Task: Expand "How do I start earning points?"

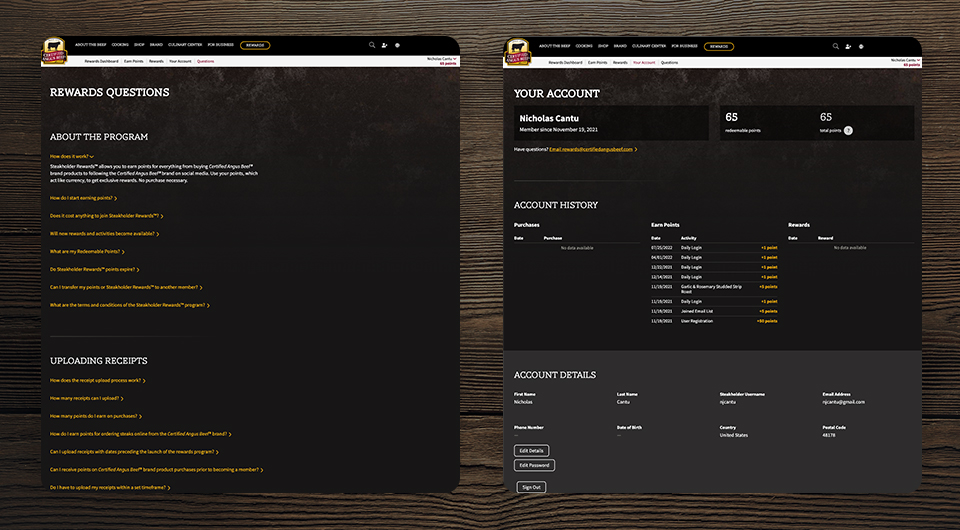Action: (83, 198)
